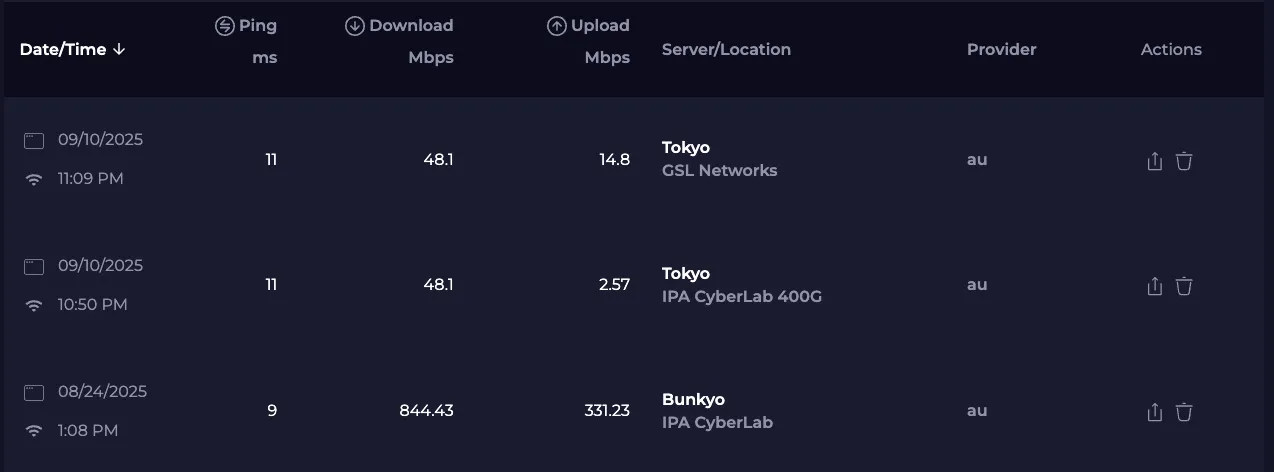Image resolution: width=1274 pixels, height=472 pixels.
Task: Click the Tokyo IPA CyberLab 400G server
Action: pyautogui.click(x=741, y=296)
